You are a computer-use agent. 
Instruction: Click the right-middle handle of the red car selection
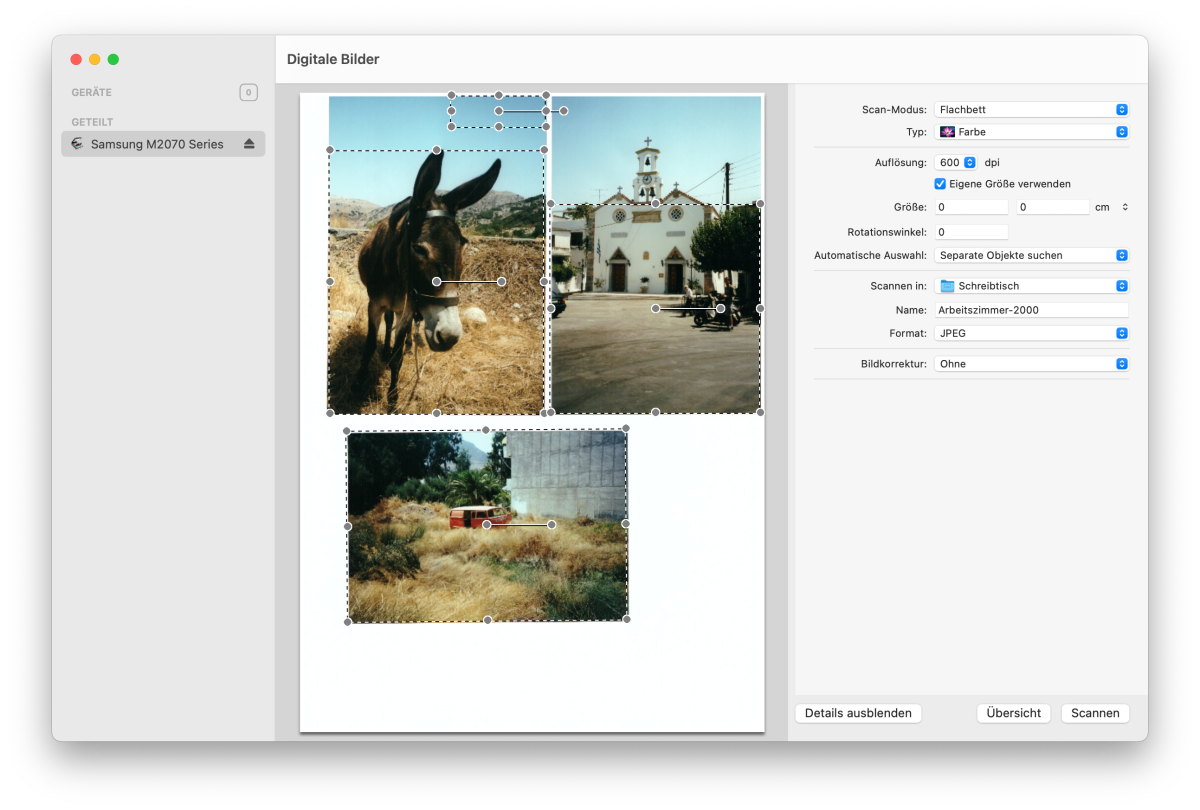click(x=626, y=523)
